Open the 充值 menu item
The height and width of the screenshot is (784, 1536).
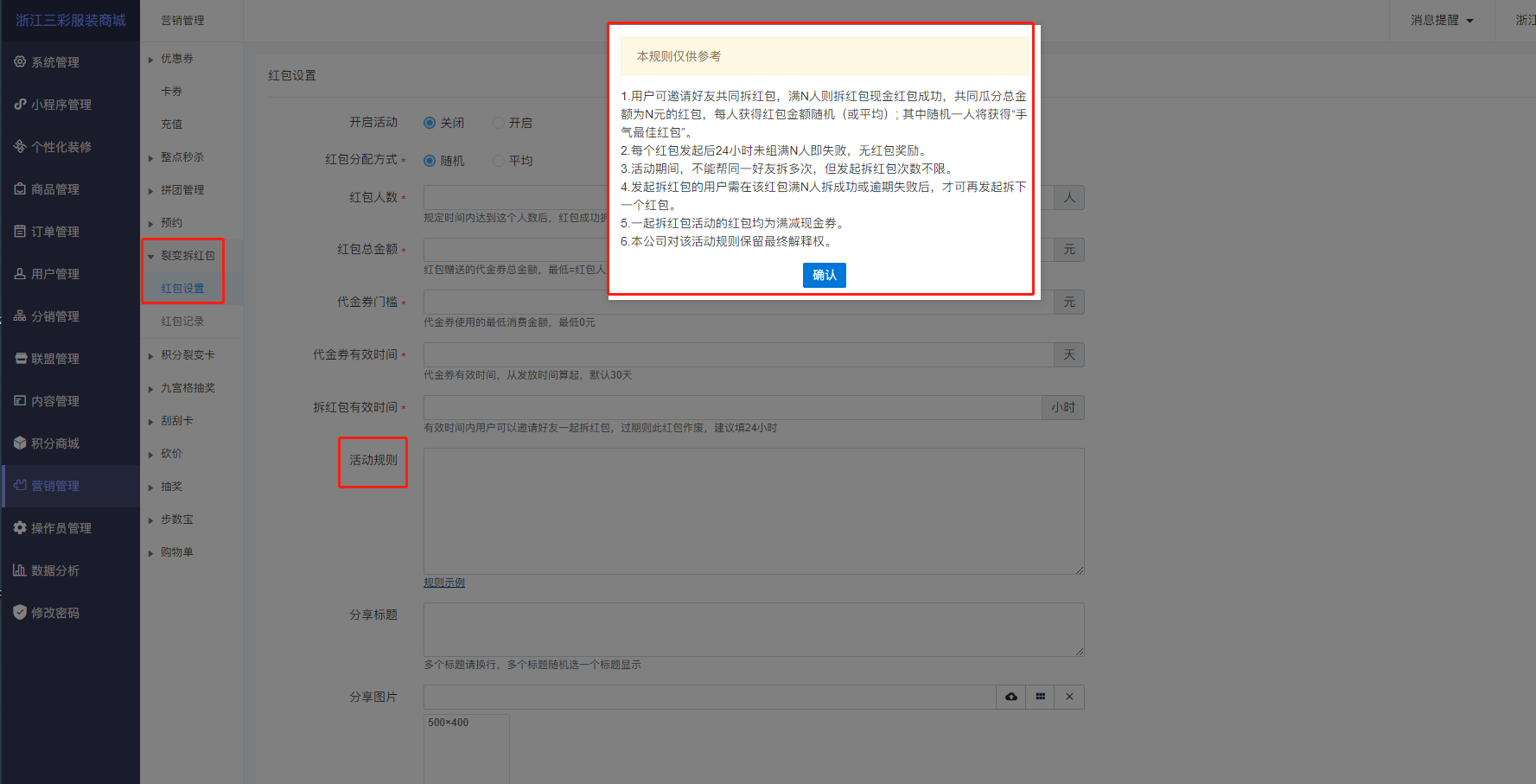point(171,124)
